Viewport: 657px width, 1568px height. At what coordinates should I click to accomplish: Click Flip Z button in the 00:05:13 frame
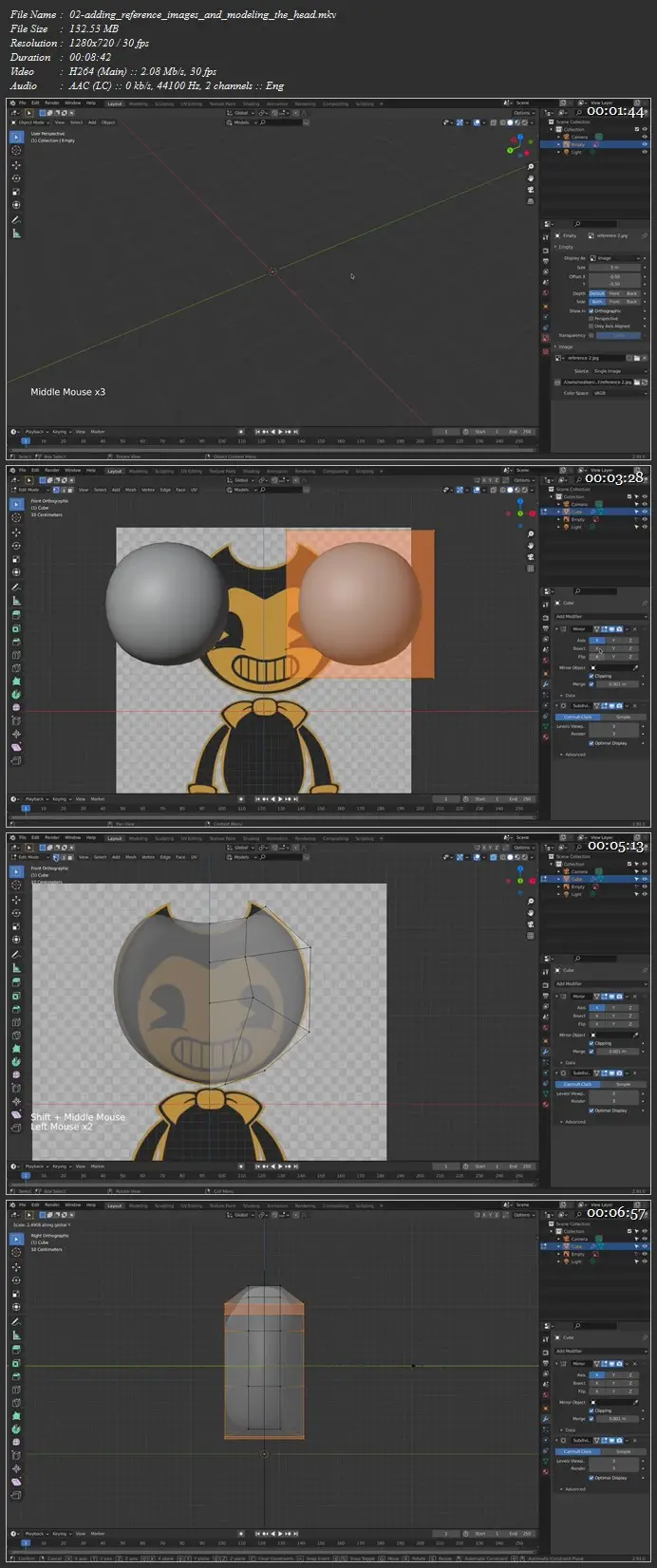click(630, 1024)
